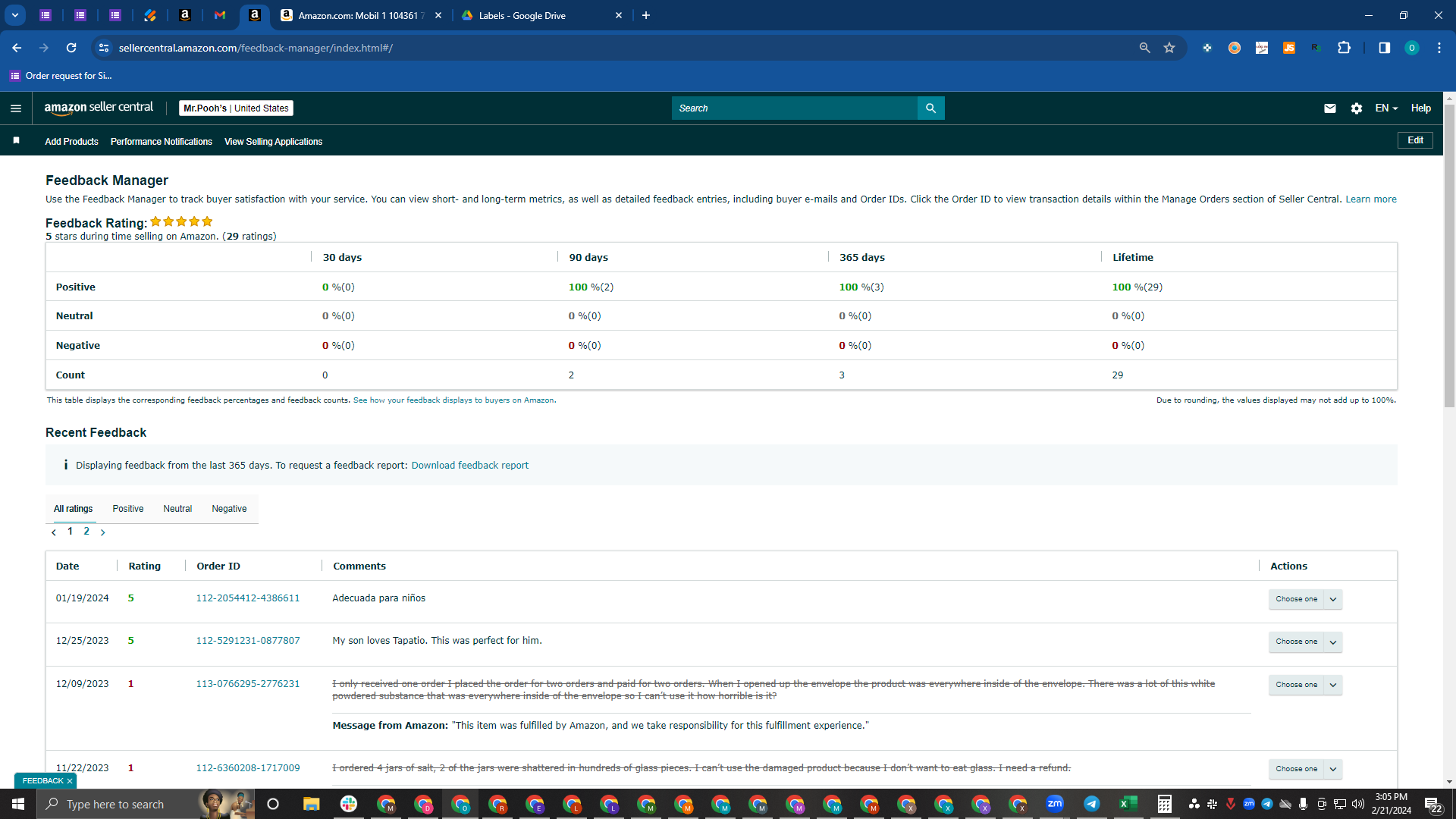Click the orange JS extension icon

(x=1289, y=48)
